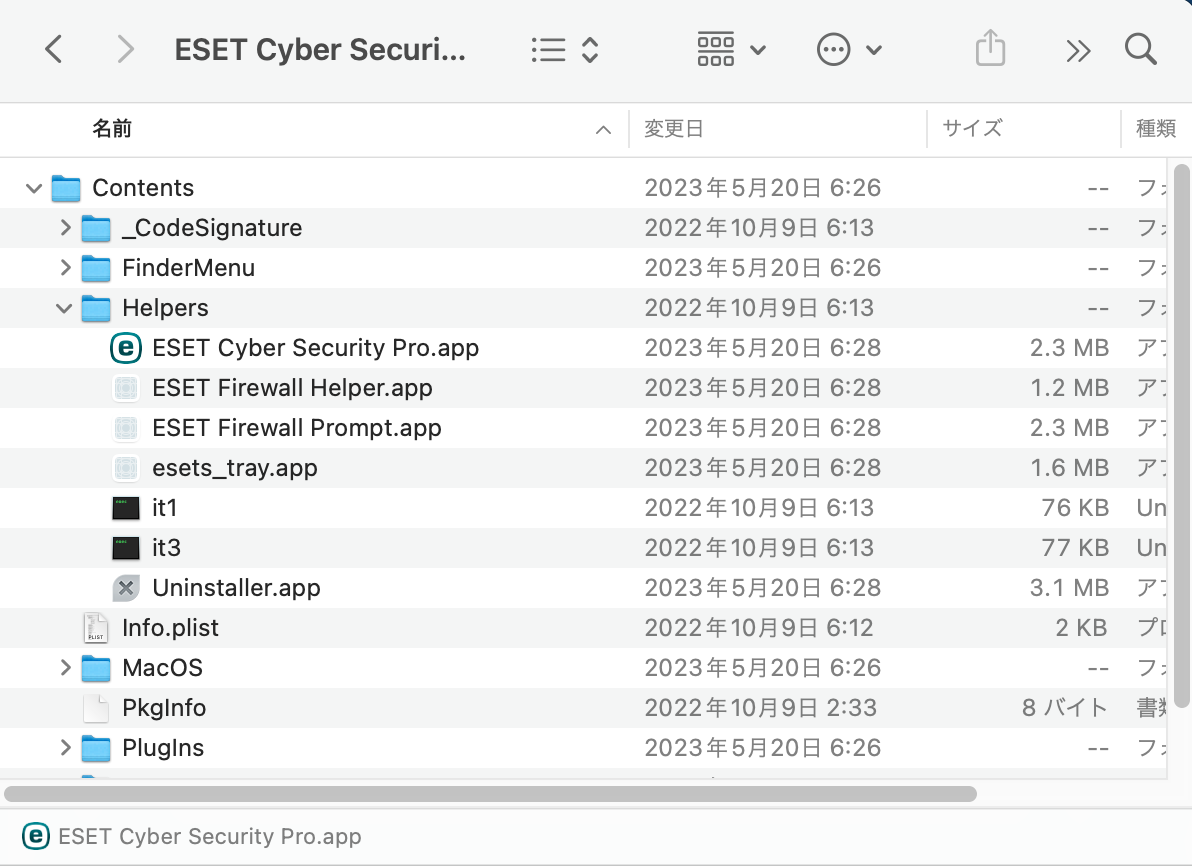
Task: Click the Share toolbar icon
Action: (990, 48)
